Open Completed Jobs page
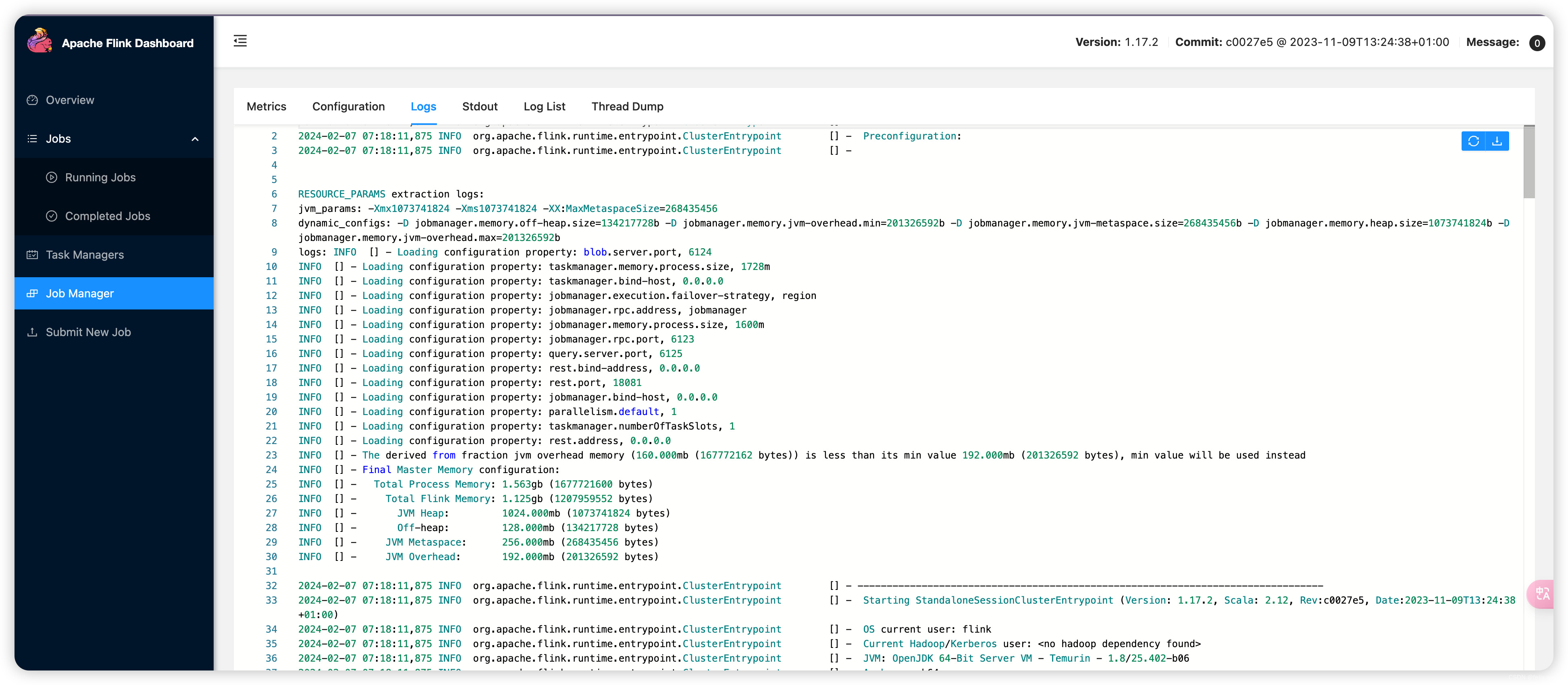This screenshot has width=1568, height=685. pos(107,216)
